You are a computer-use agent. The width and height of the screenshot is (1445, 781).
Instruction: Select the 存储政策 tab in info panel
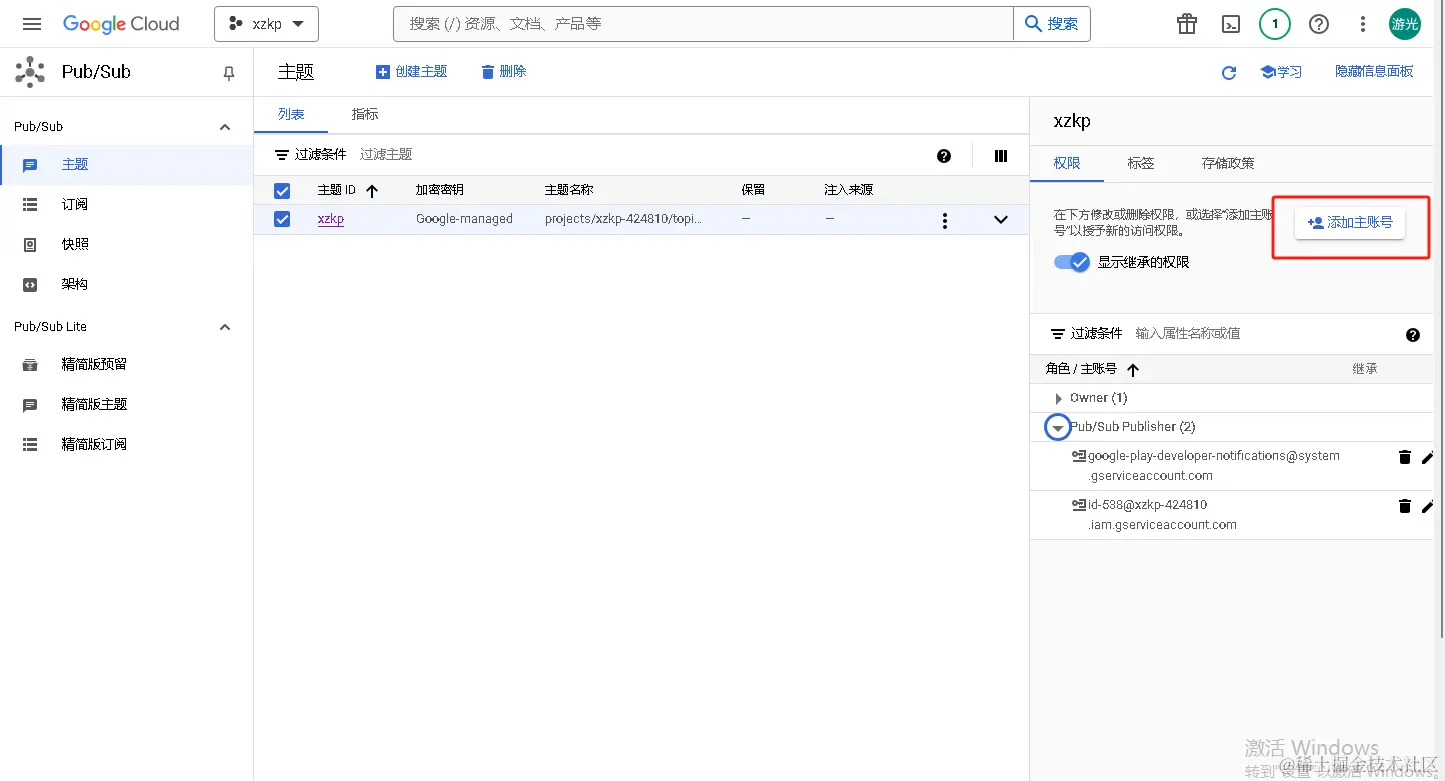(x=1228, y=163)
